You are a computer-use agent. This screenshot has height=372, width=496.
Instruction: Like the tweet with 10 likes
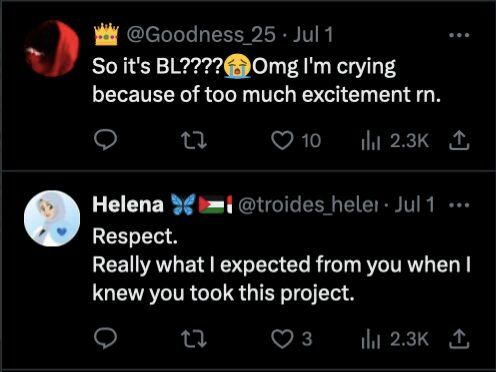pyautogui.click(x=295, y=140)
